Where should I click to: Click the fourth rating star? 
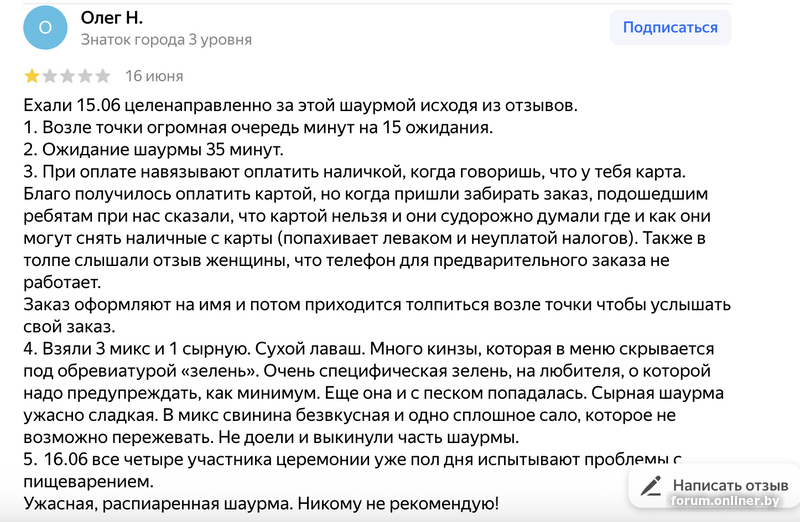coord(85,76)
